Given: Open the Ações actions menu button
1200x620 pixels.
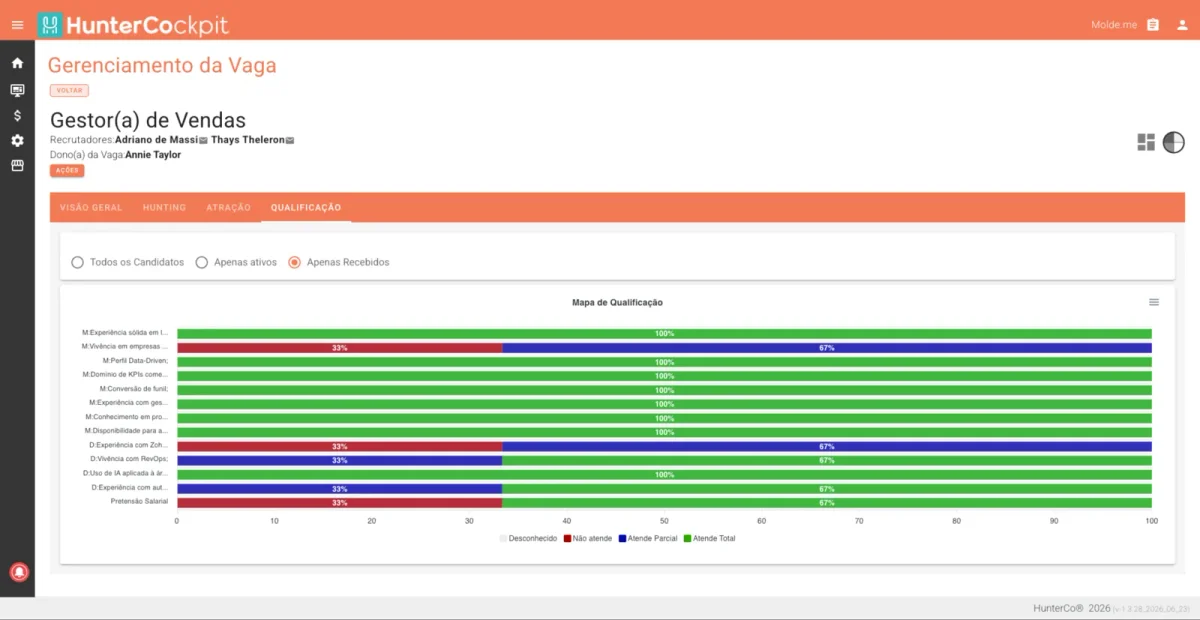Looking at the screenshot, I should (x=67, y=171).
